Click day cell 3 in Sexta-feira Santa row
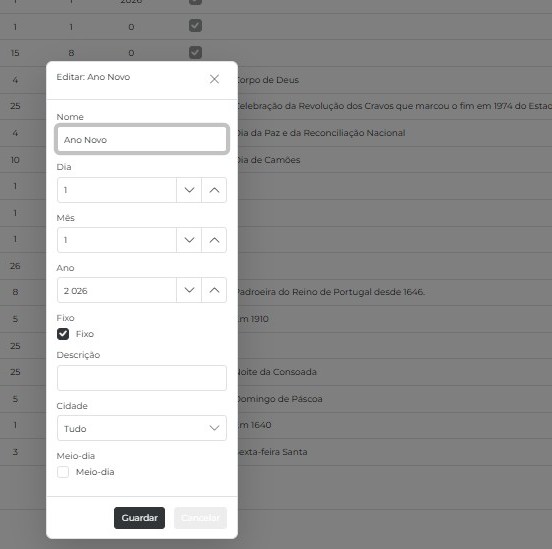552x549 pixels. tap(15, 452)
